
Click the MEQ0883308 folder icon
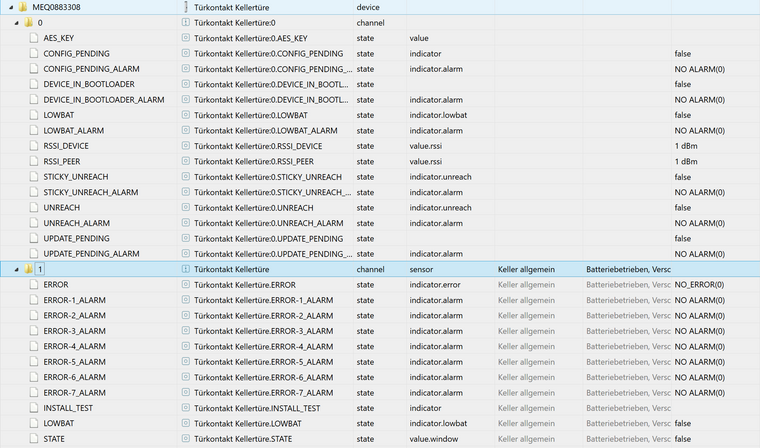click(22, 7)
